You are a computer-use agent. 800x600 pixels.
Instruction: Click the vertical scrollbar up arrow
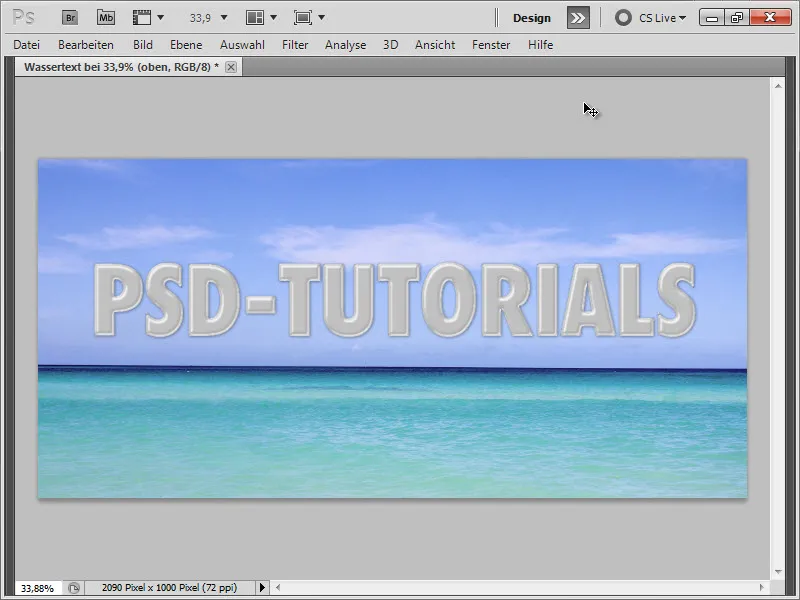[x=778, y=86]
